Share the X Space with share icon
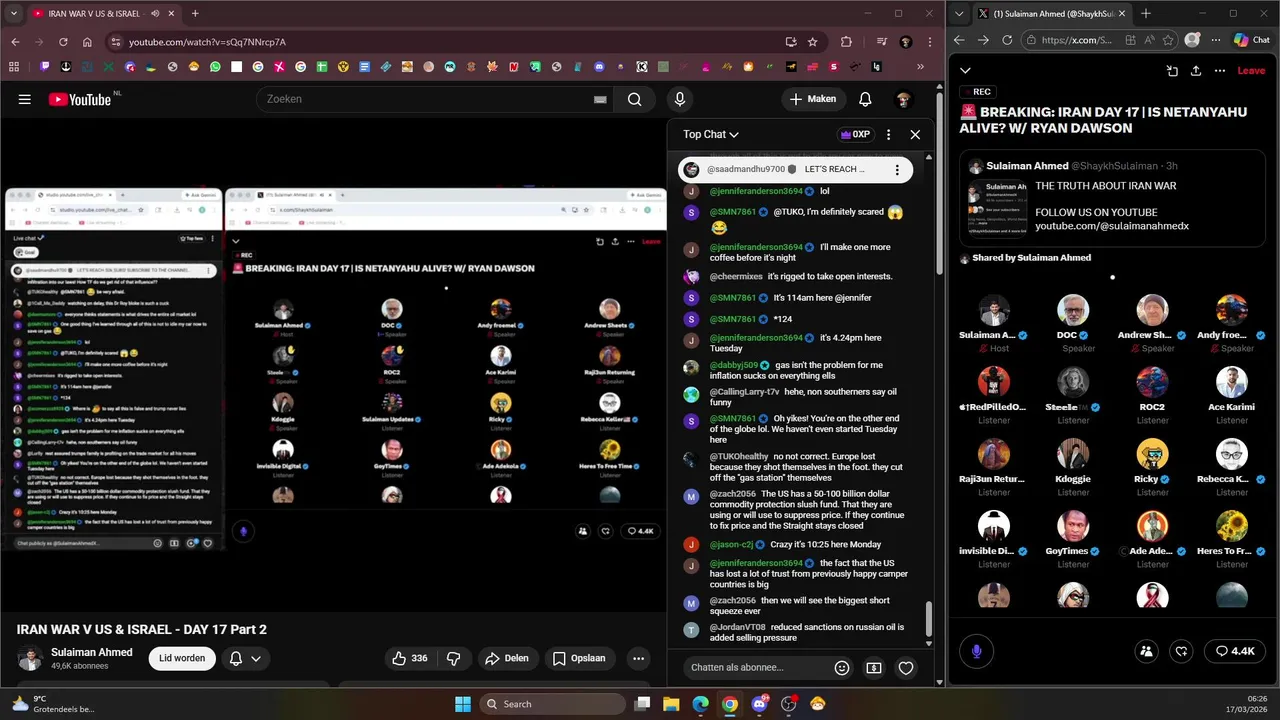1280x720 pixels. click(x=1196, y=71)
